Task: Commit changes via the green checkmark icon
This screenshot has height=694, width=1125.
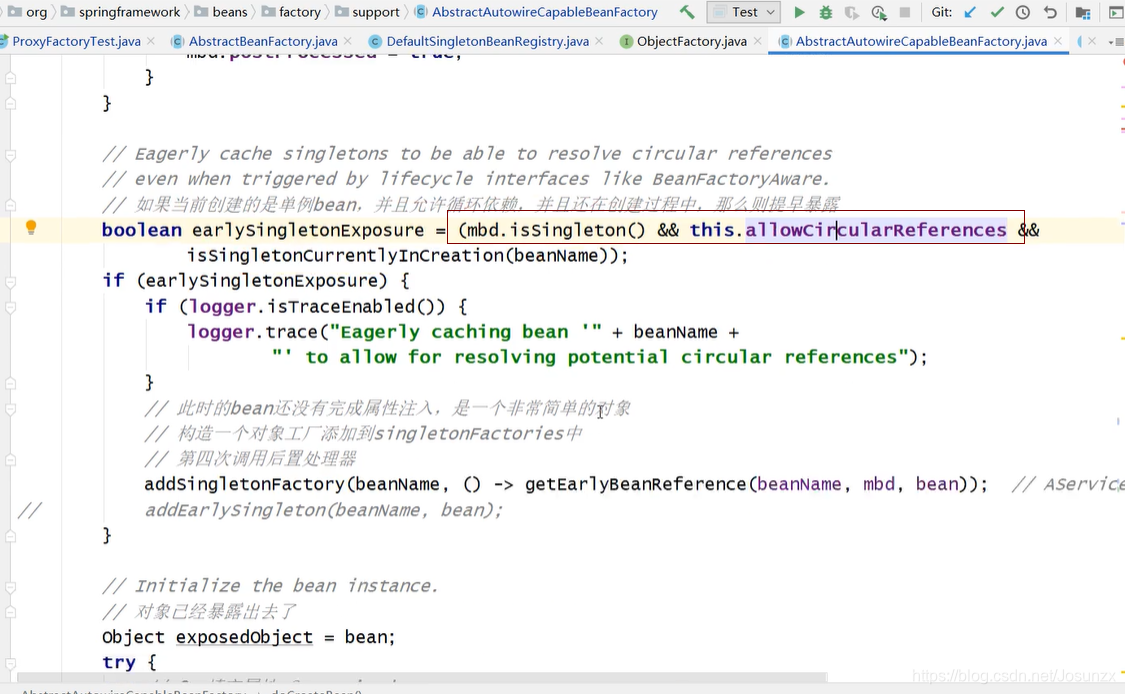Action: pos(998,12)
